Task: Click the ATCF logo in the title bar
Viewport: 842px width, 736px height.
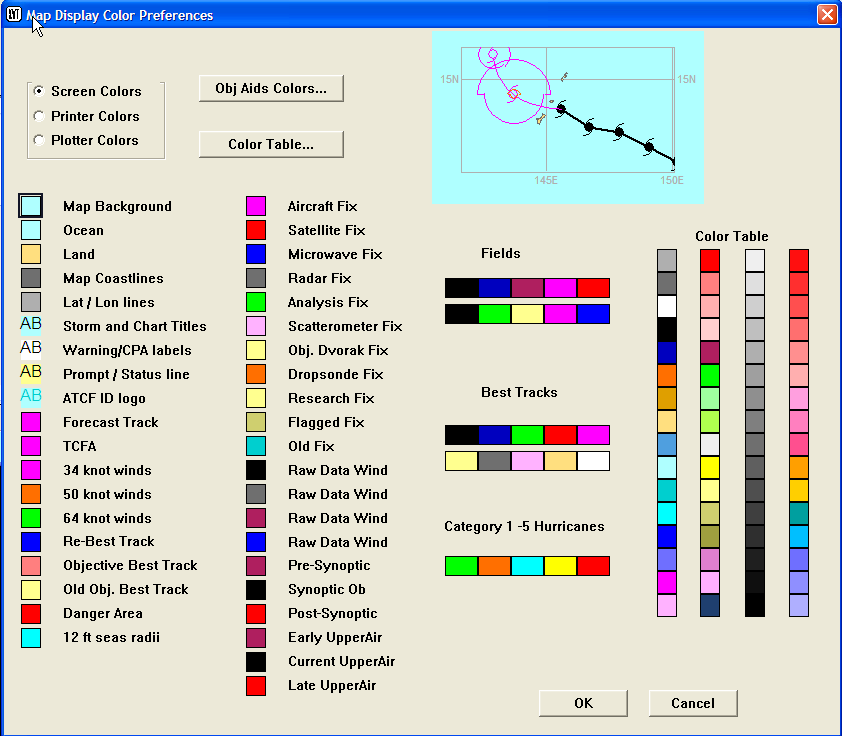Action: (x=14, y=14)
